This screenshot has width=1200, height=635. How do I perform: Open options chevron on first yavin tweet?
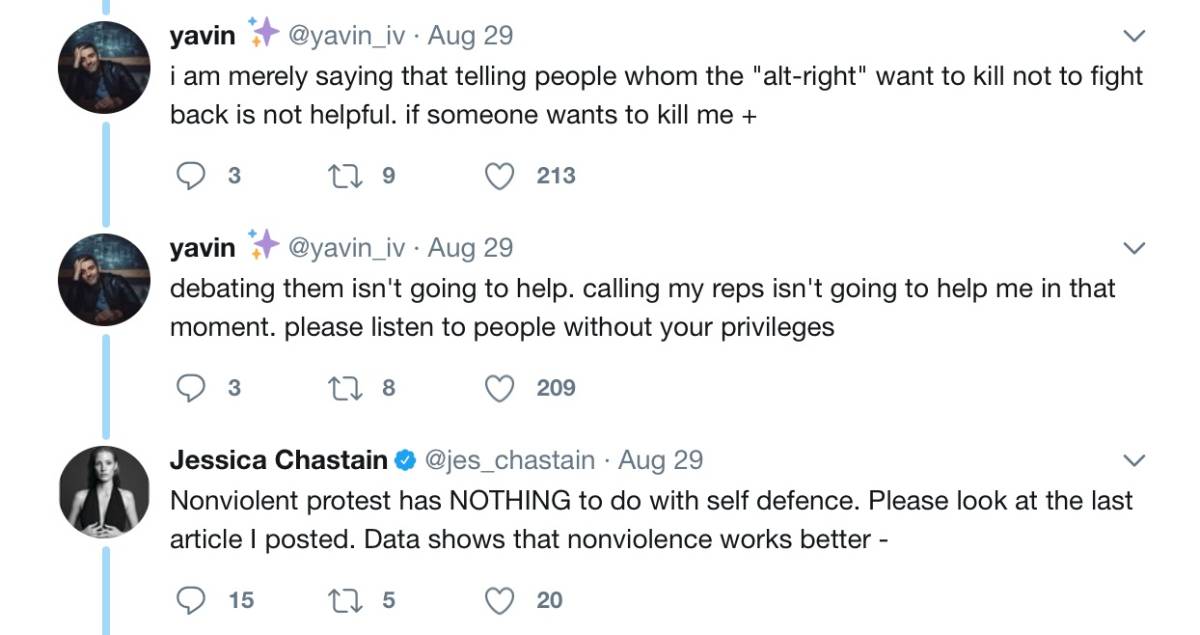[1133, 36]
